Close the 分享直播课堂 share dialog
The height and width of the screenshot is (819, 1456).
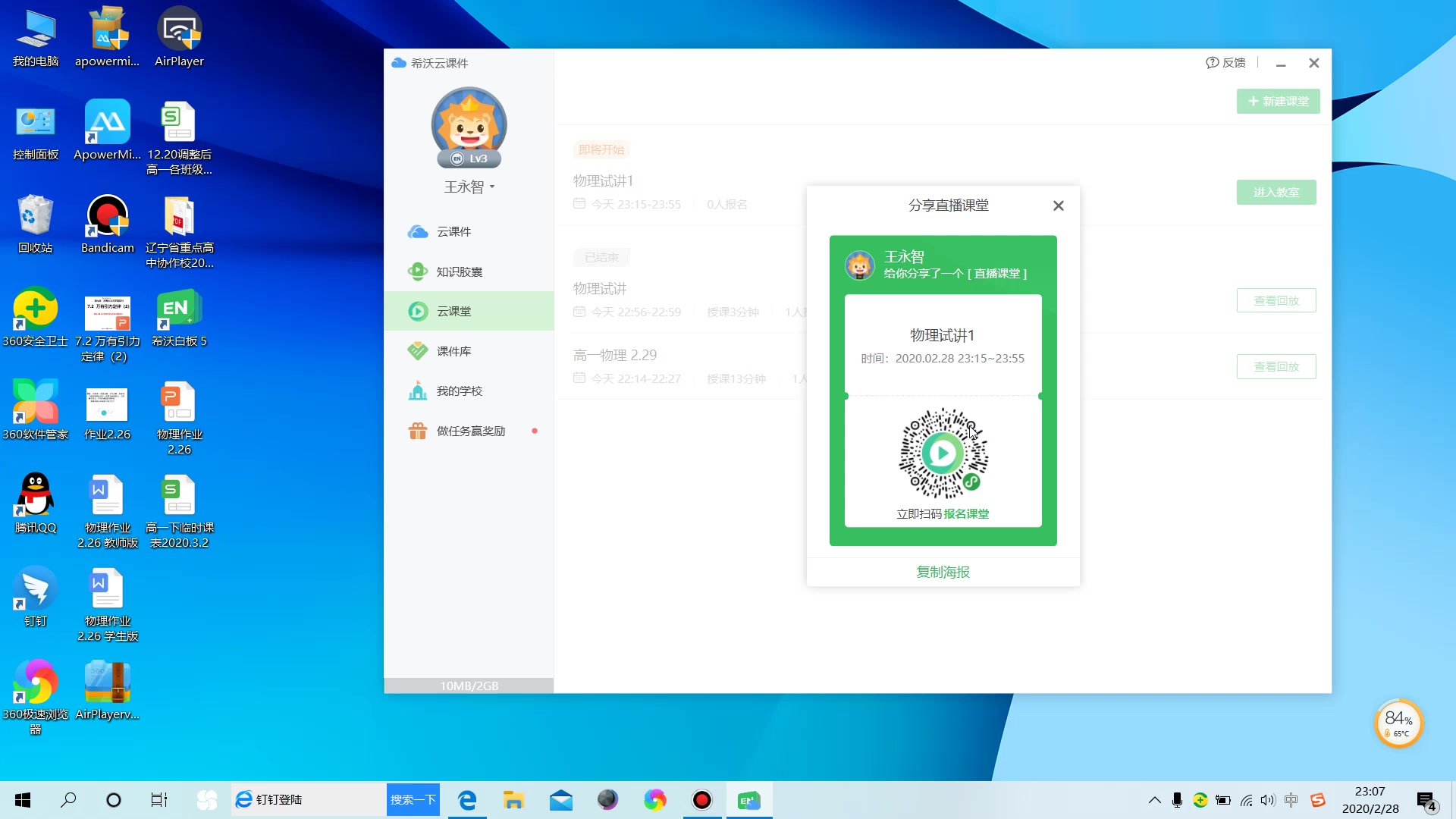tap(1059, 206)
